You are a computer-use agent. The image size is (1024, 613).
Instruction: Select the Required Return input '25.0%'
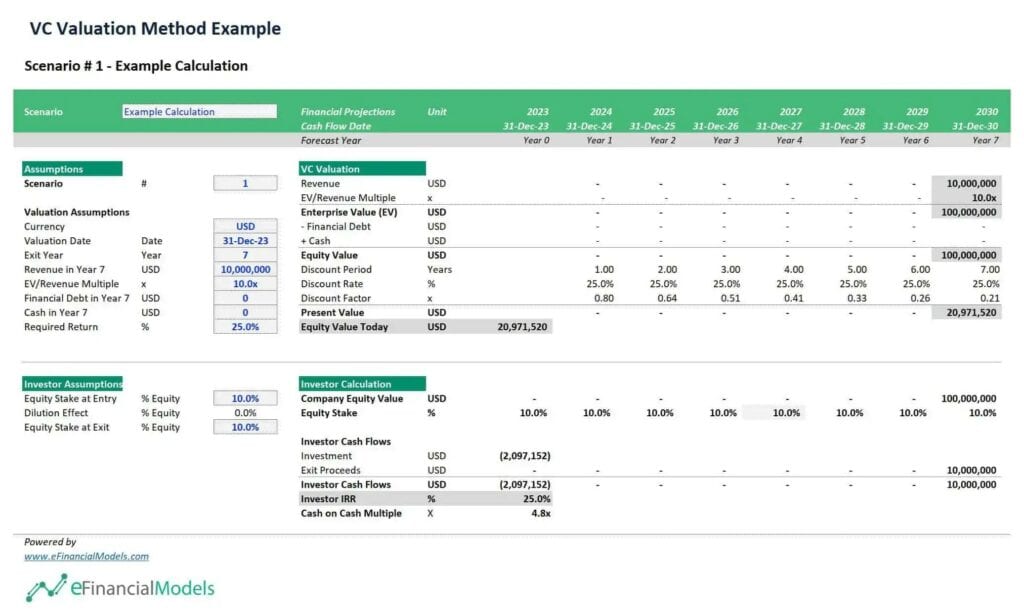[245, 327]
